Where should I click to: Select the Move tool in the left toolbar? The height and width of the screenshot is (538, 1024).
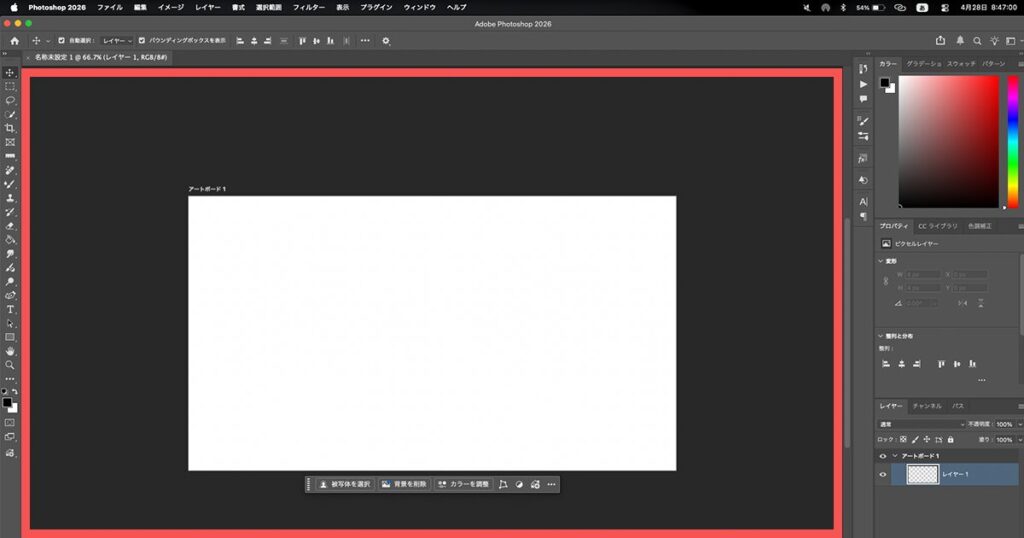tap(10, 73)
